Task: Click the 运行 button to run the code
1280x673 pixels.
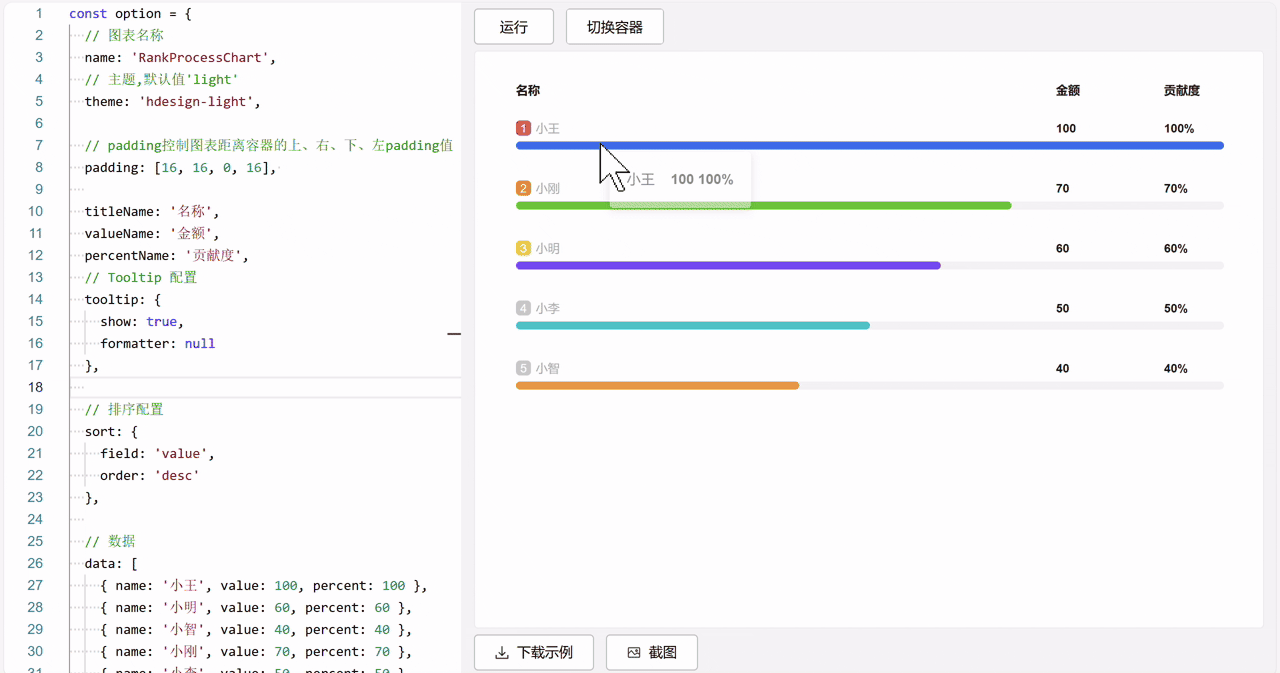Action: tap(514, 26)
